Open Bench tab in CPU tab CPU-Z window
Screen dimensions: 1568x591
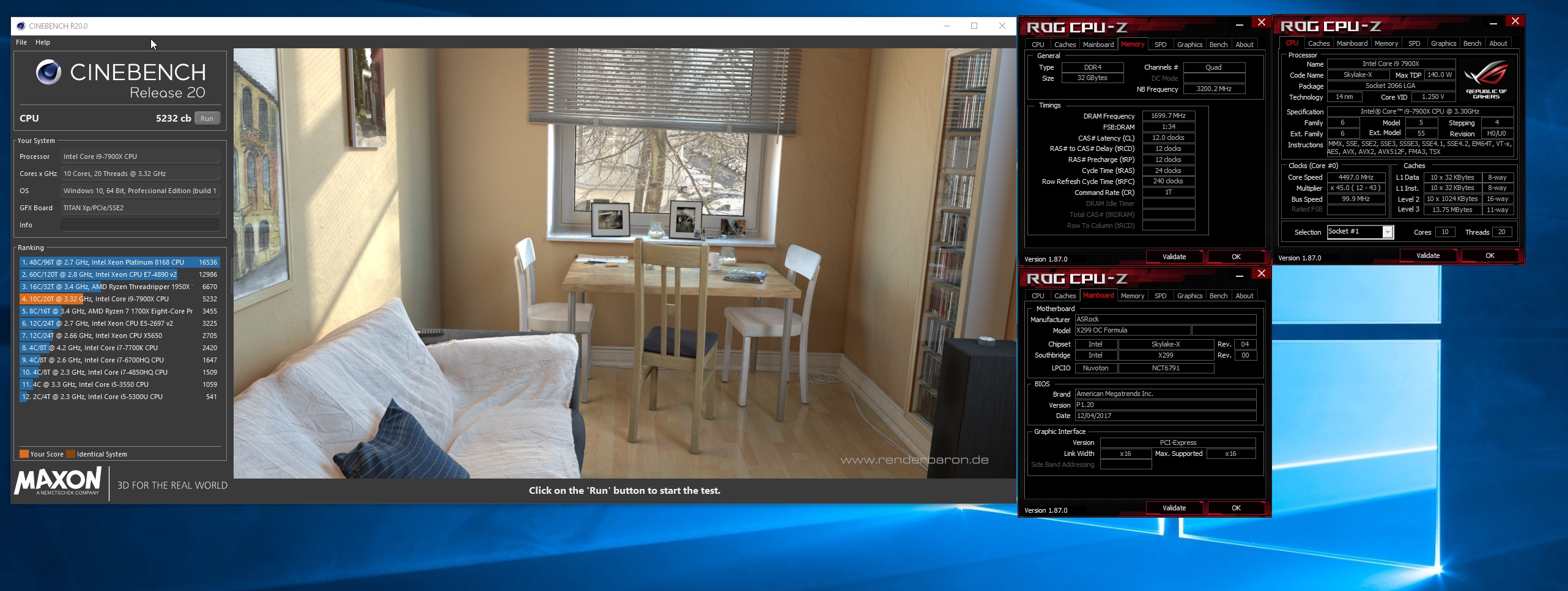tap(1472, 43)
